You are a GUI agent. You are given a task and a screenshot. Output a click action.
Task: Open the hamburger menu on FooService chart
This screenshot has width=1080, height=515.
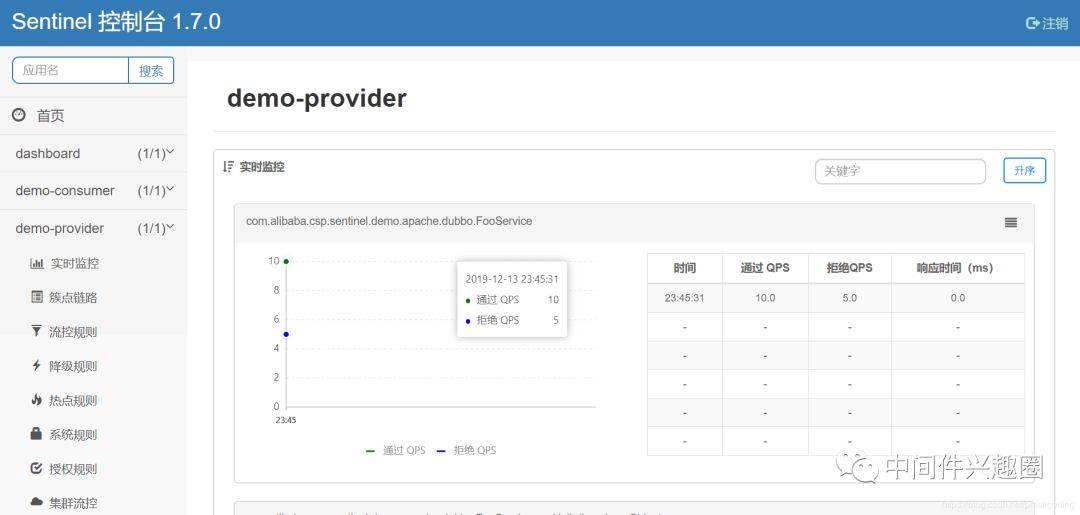pyautogui.click(x=1010, y=222)
